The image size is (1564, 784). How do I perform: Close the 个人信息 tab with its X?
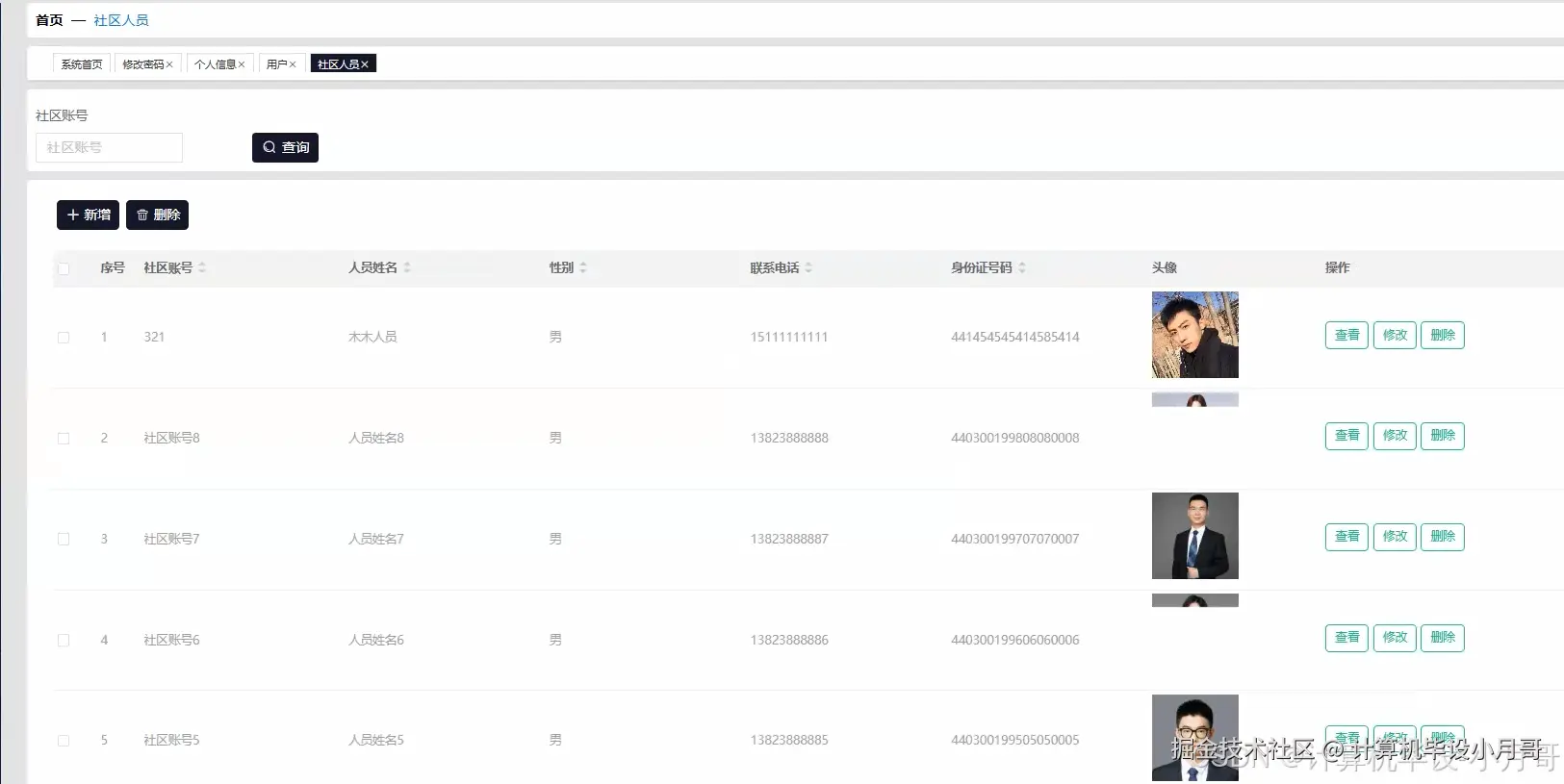pos(242,64)
